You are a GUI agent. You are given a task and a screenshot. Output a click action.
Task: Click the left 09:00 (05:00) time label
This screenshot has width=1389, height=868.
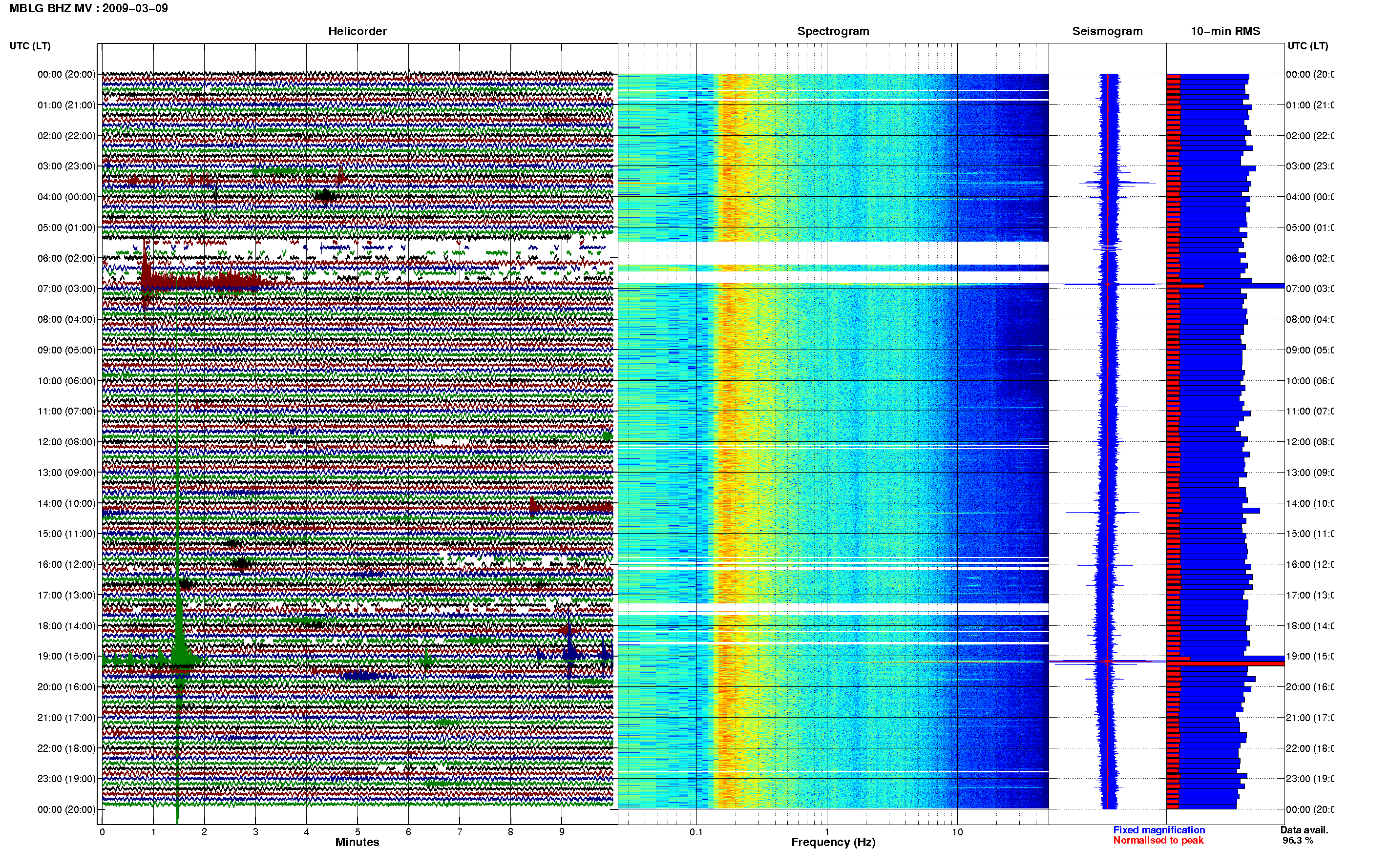coord(66,350)
